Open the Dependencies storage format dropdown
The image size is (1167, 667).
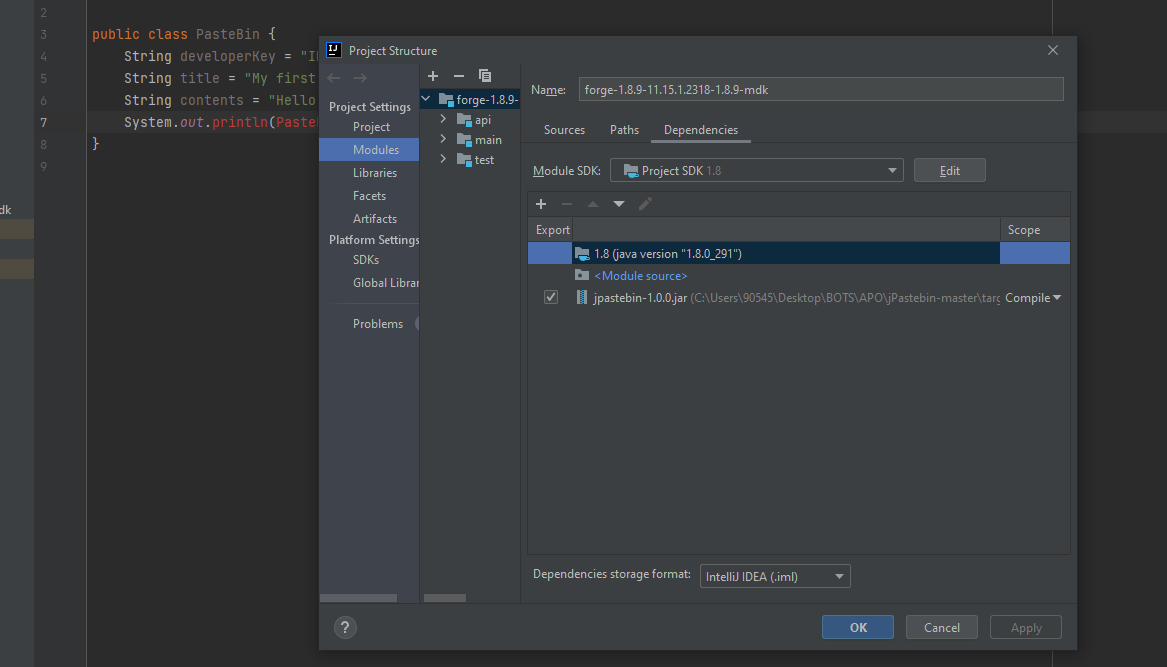[775, 576]
